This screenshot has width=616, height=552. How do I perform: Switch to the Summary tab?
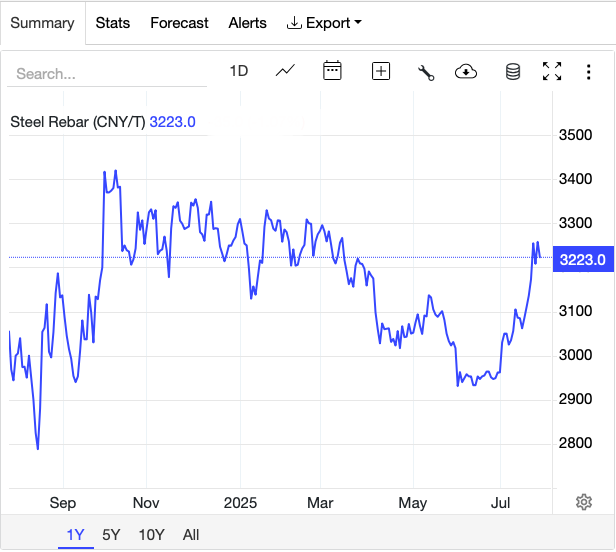coord(43,23)
